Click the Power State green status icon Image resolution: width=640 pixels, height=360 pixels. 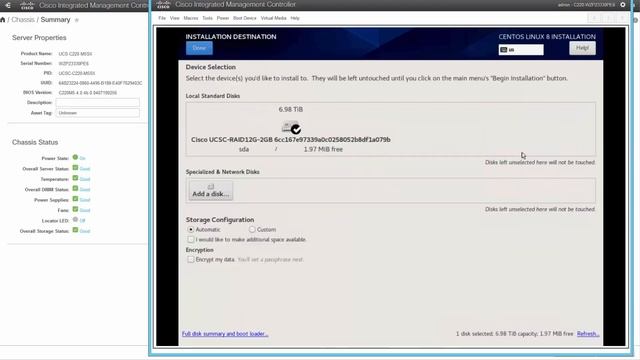(75, 157)
